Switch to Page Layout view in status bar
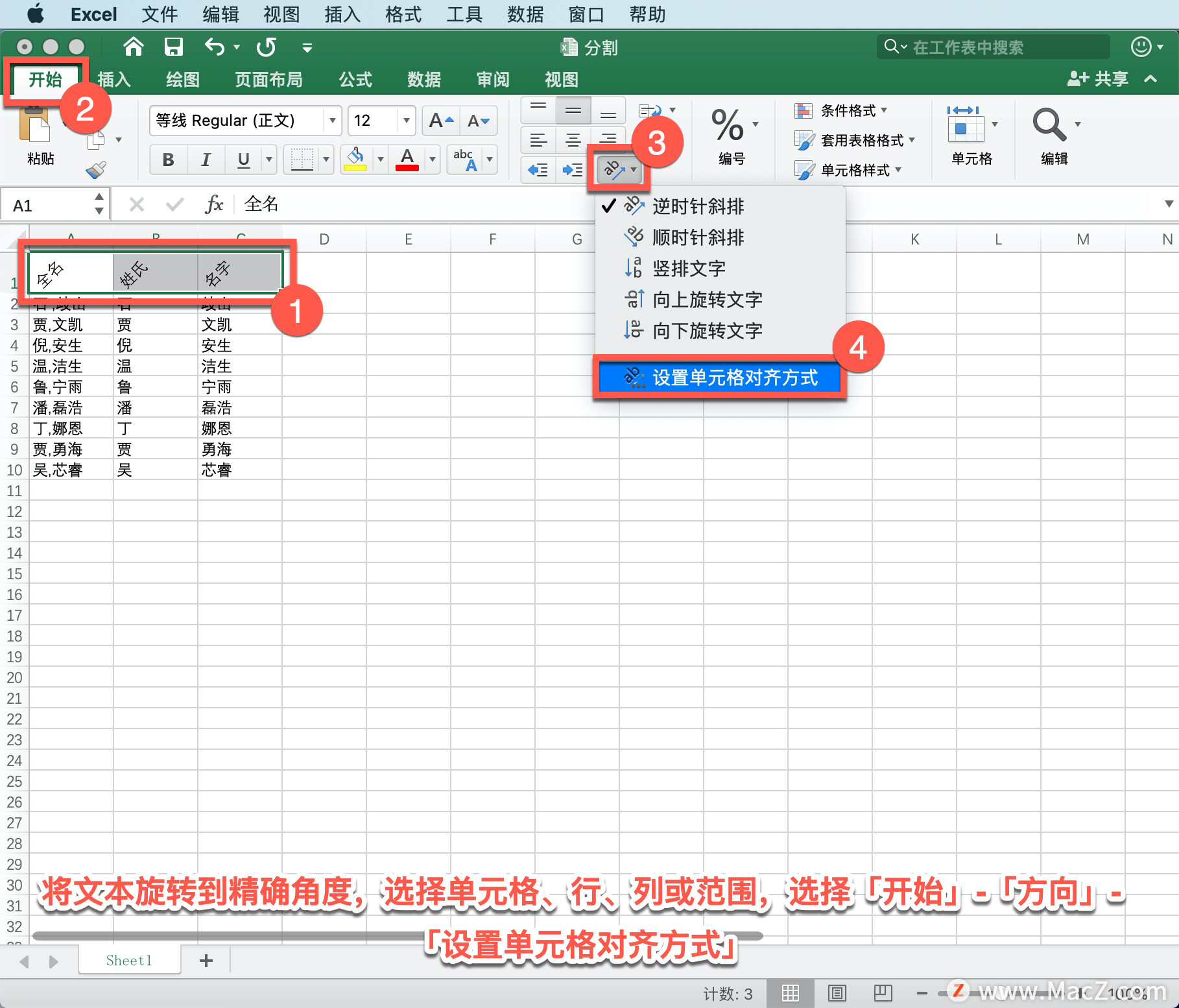The width and height of the screenshot is (1179, 1008). click(837, 993)
